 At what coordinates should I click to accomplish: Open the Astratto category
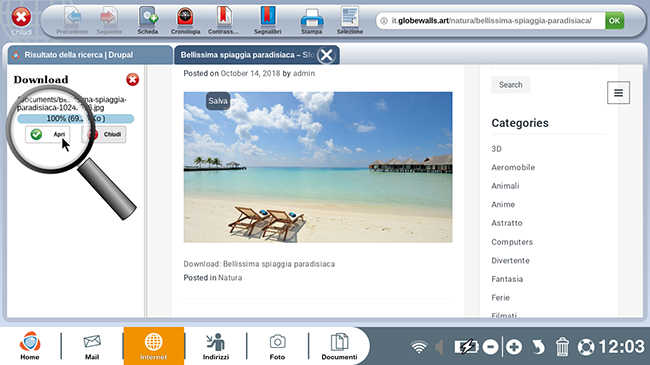point(507,223)
